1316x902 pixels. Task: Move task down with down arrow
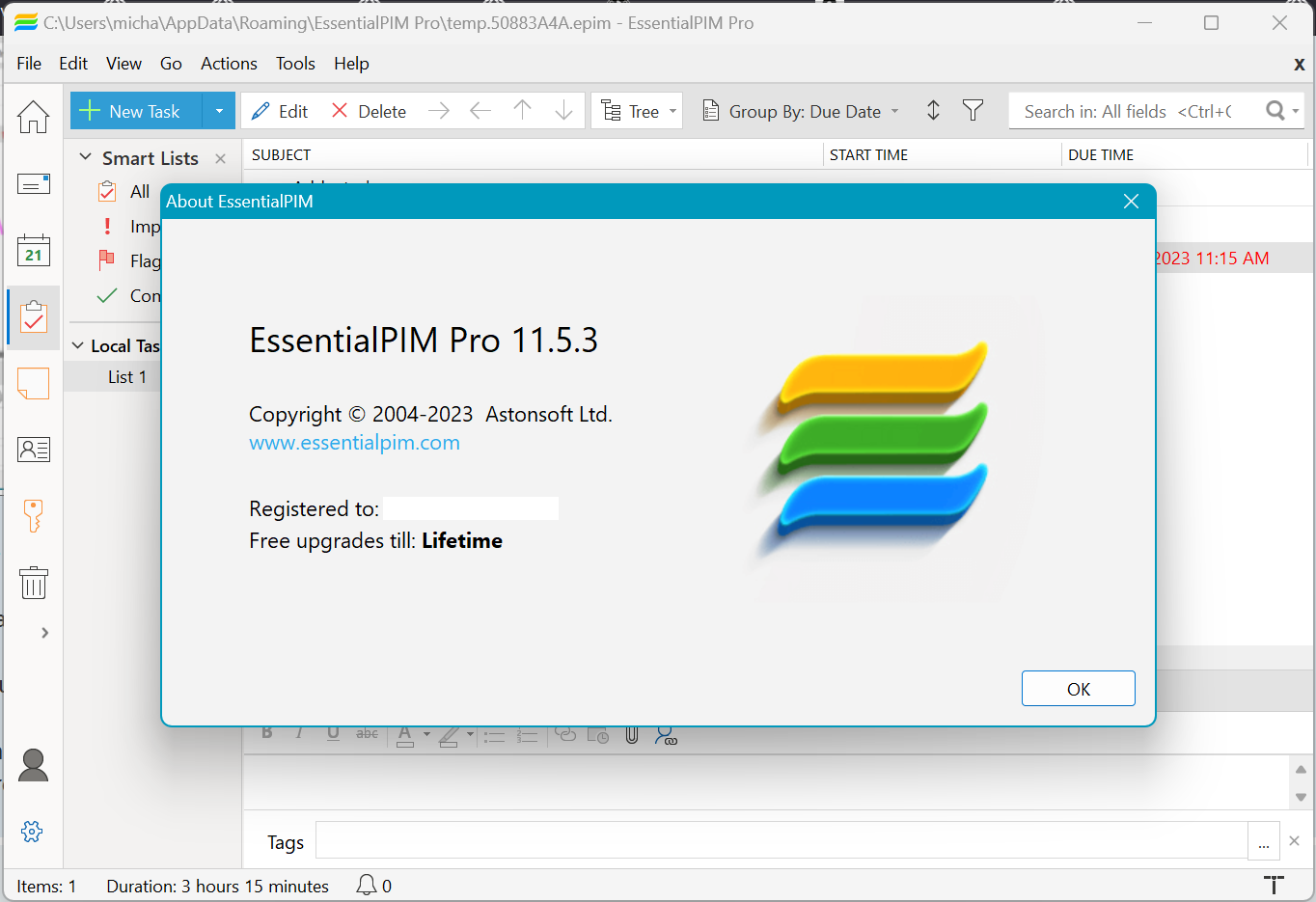click(x=564, y=111)
